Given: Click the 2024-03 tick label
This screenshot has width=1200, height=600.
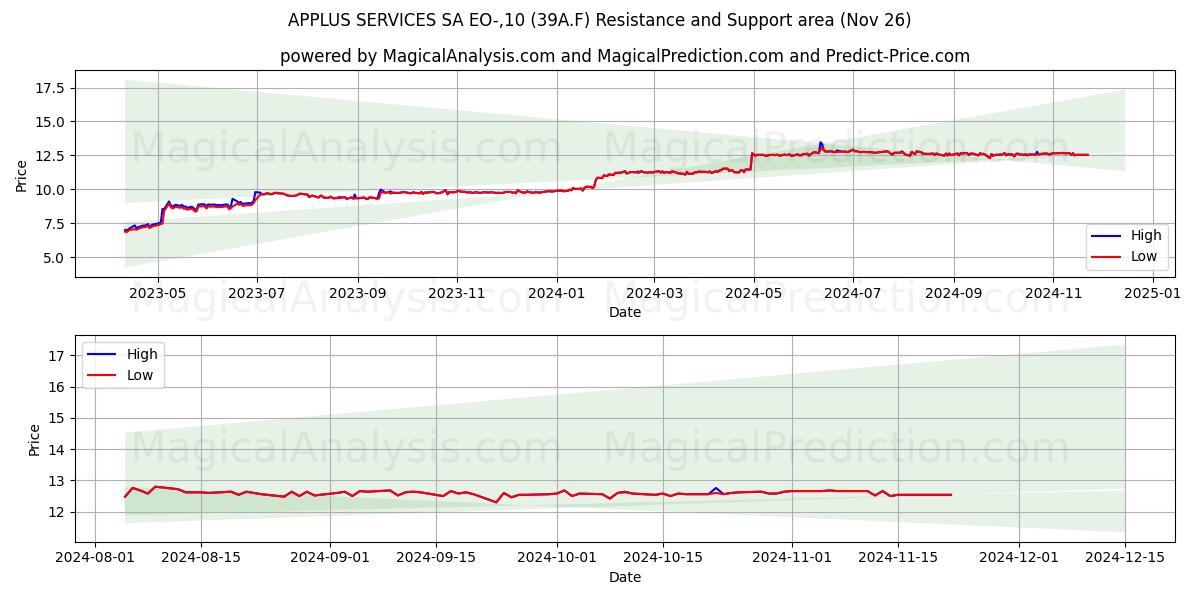Looking at the screenshot, I should coord(654,294).
